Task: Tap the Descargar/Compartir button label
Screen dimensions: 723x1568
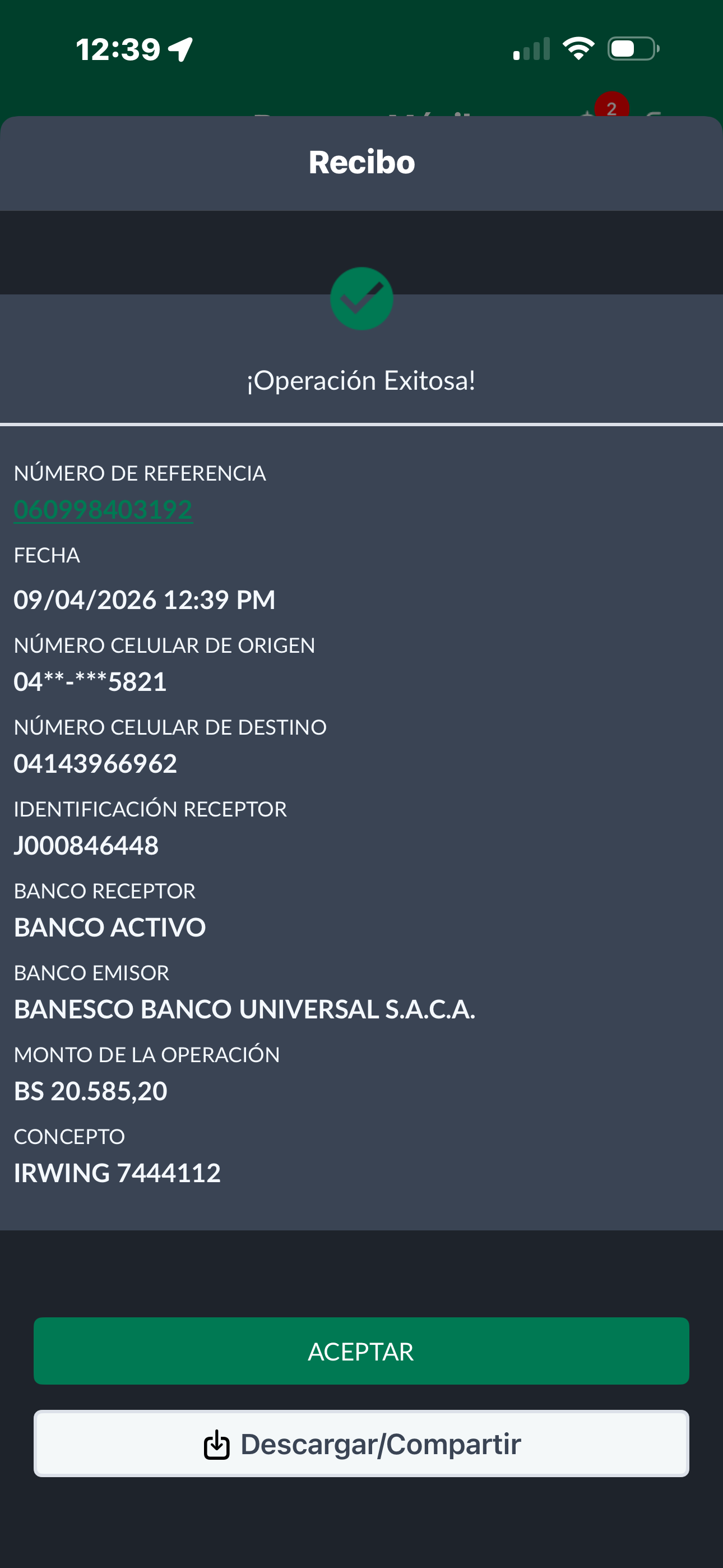Action: (x=381, y=1444)
